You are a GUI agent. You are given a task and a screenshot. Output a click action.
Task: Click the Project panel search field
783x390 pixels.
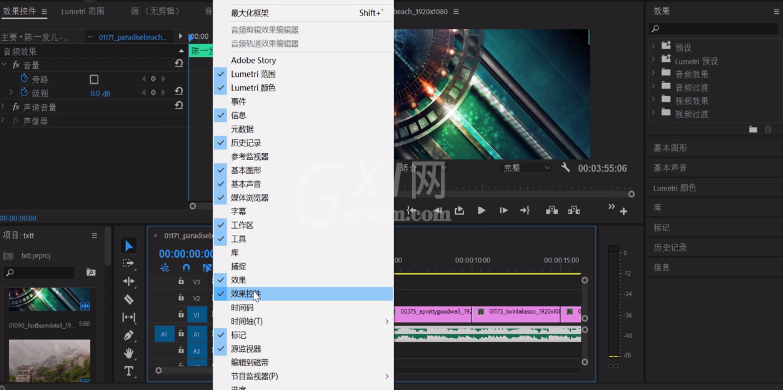[39, 273]
